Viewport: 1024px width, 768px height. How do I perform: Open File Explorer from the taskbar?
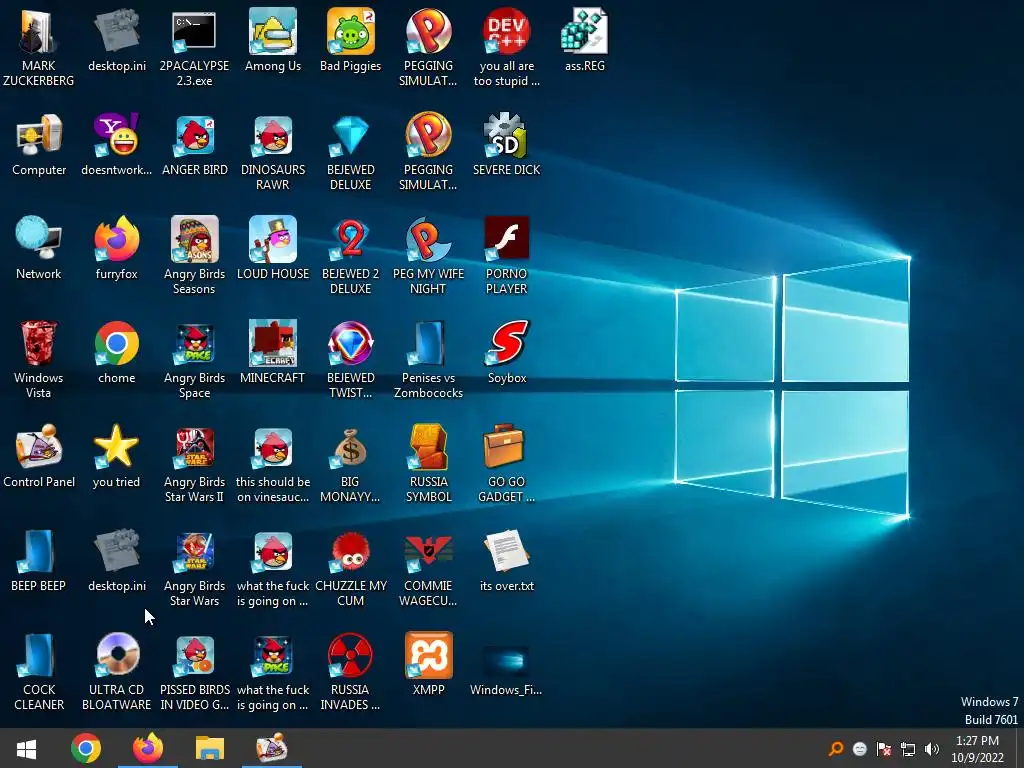click(210, 748)
